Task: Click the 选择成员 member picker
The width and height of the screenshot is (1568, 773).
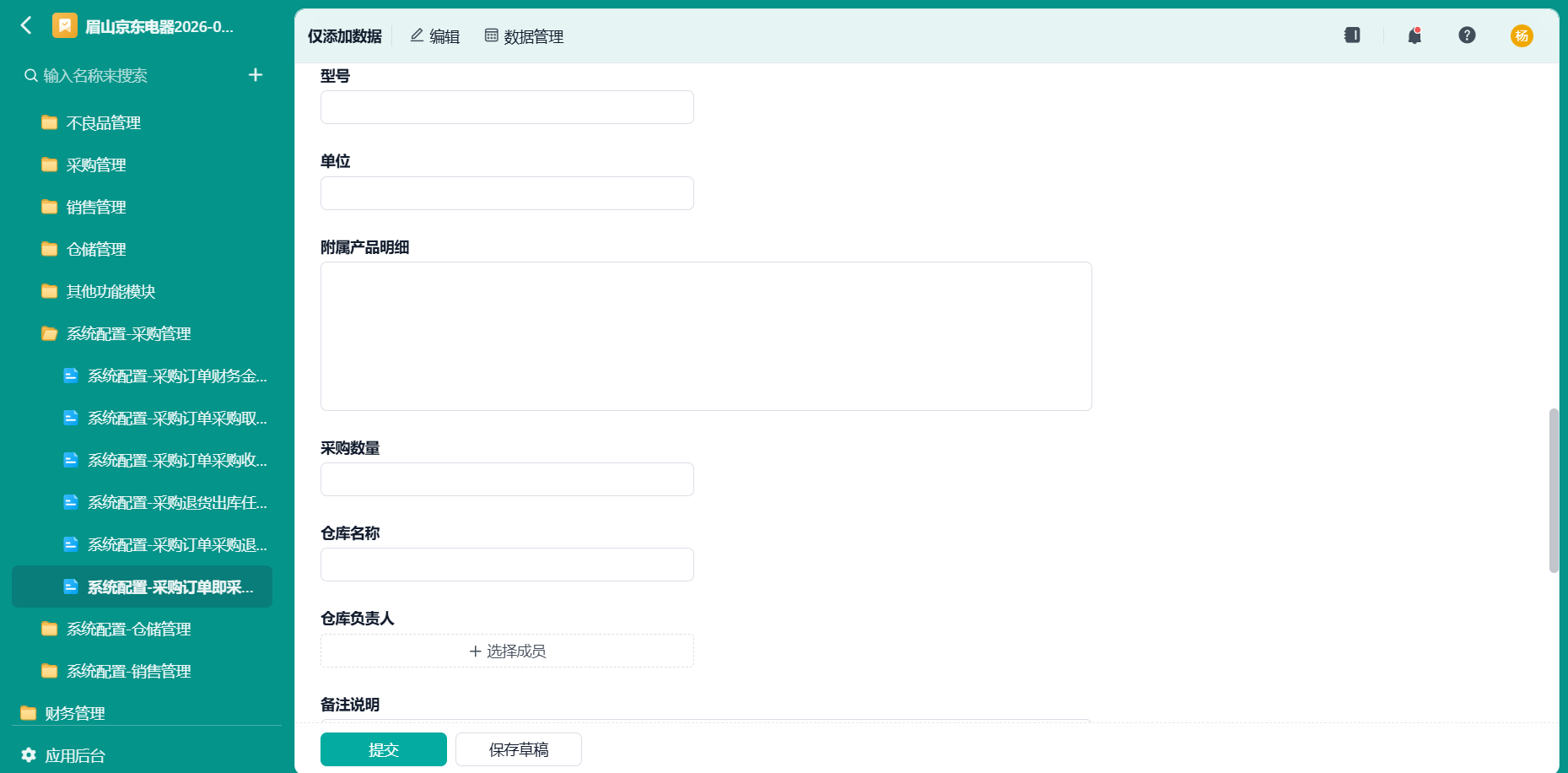Action: (x=507, y=651)
